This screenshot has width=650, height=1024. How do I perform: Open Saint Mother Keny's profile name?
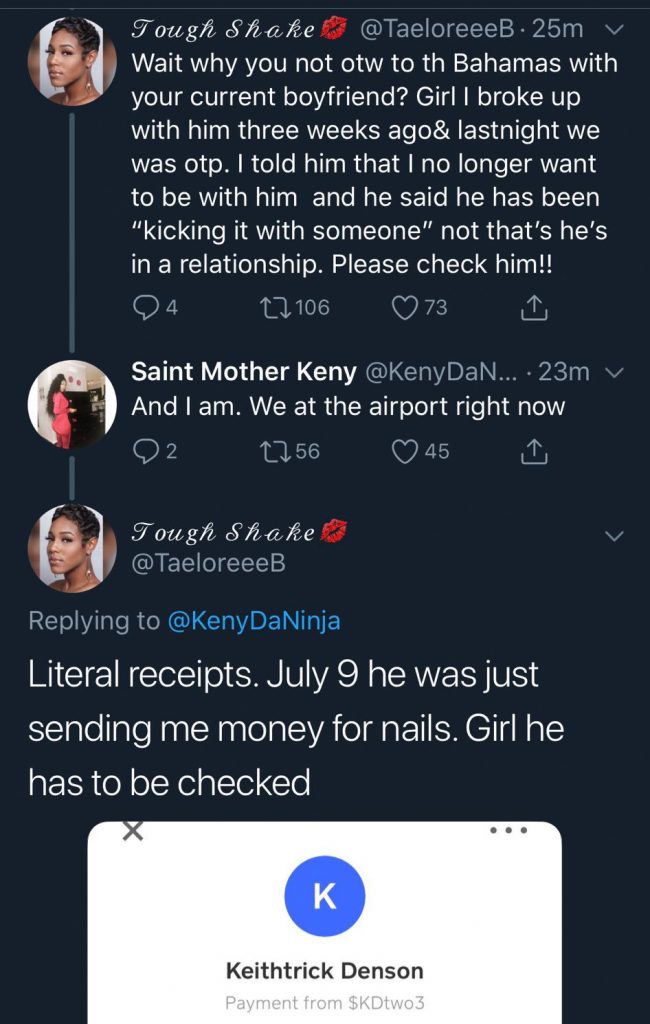coord(244,372)
